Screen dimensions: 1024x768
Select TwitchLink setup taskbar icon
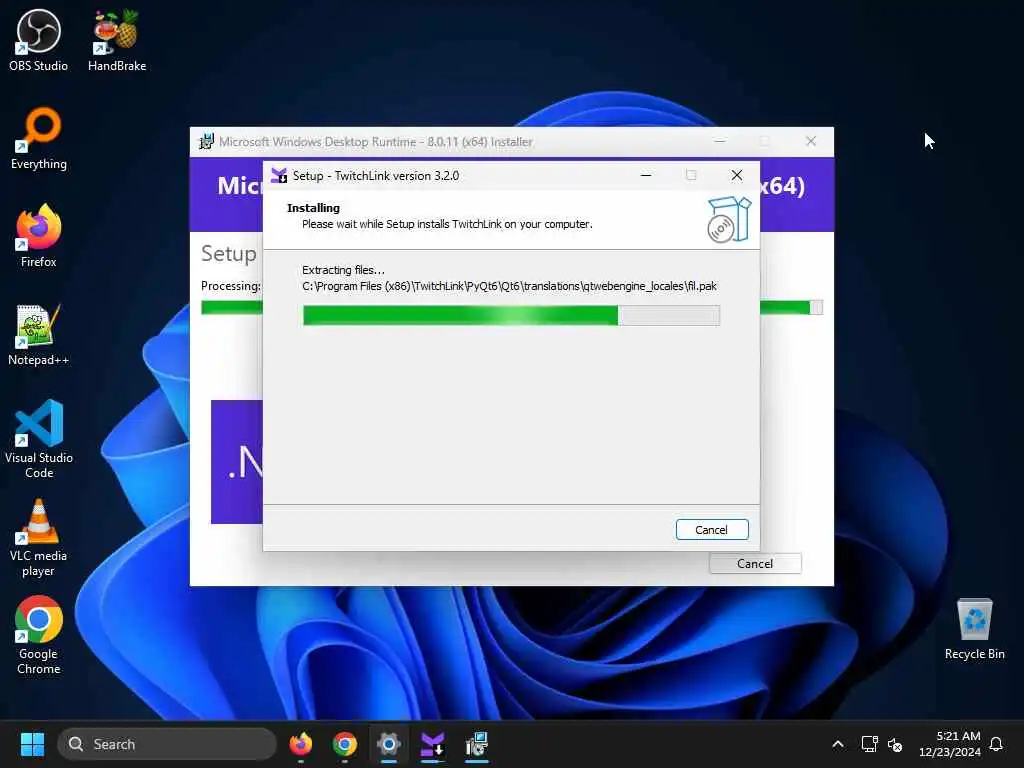(x=432, y=744)
